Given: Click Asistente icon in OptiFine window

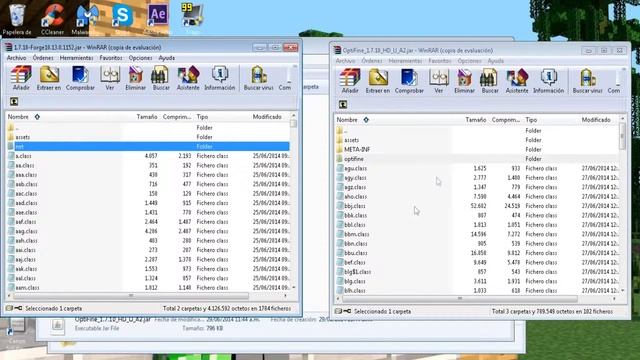Looking at the screenshot, I should click(517, 81).
